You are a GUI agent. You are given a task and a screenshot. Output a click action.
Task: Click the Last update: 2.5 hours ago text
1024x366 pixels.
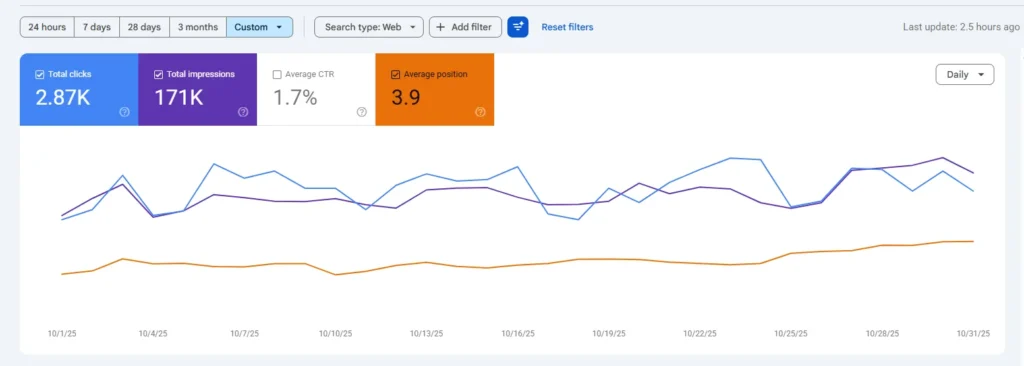pos(961,27)
